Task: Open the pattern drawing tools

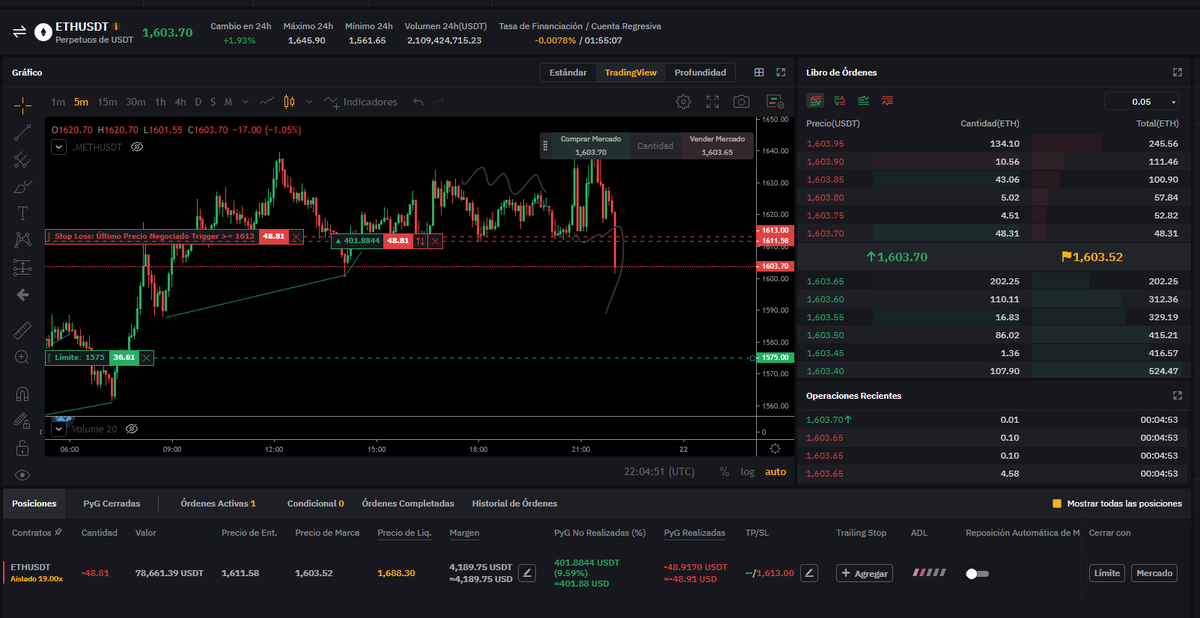Action: [23, 240]
